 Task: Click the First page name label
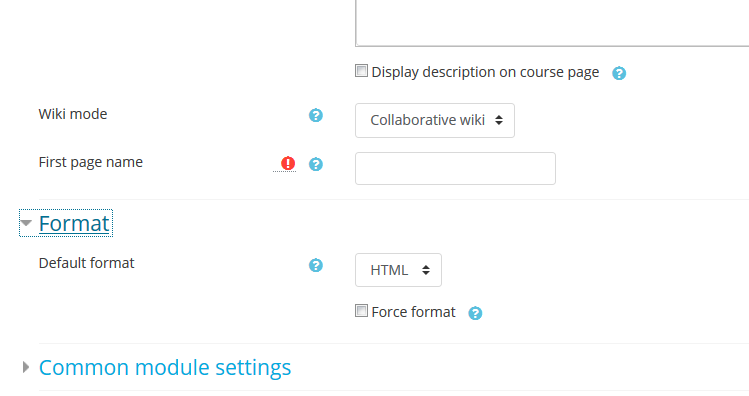91,162
